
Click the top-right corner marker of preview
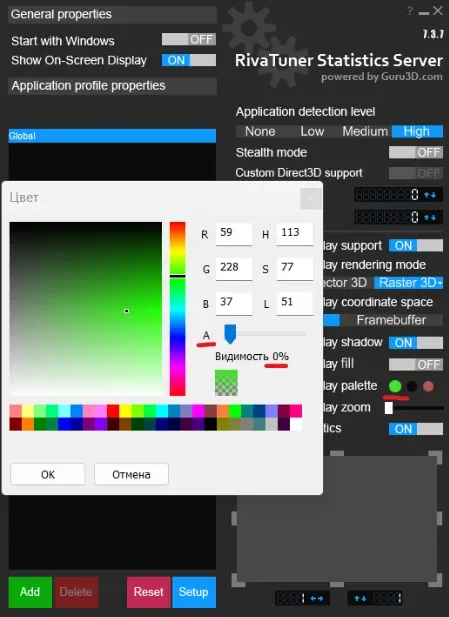[x=435, y=457]
